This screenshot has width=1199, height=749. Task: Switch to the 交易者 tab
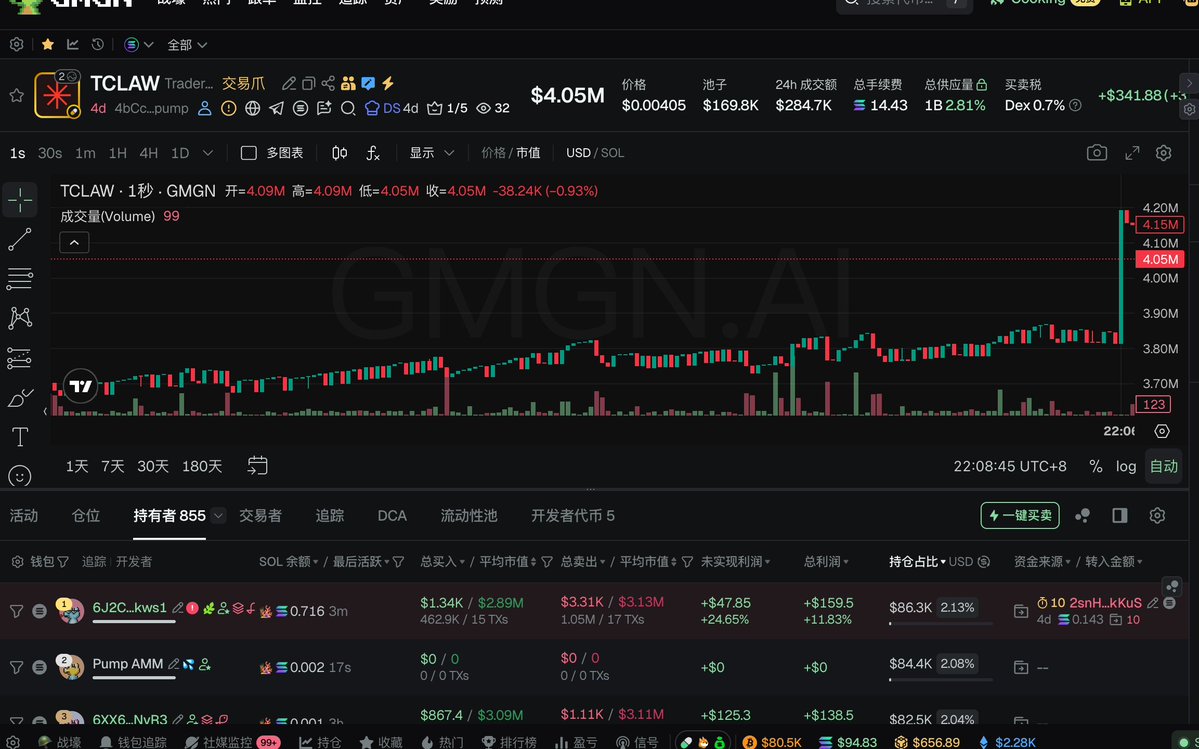click(260, 516)
